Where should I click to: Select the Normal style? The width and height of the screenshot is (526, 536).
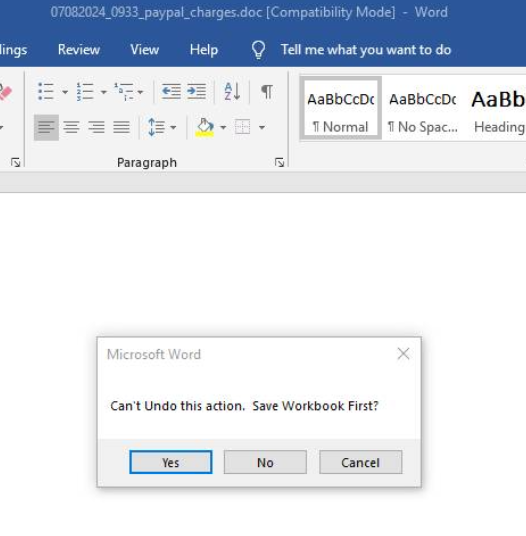click(x=341, y=108)
